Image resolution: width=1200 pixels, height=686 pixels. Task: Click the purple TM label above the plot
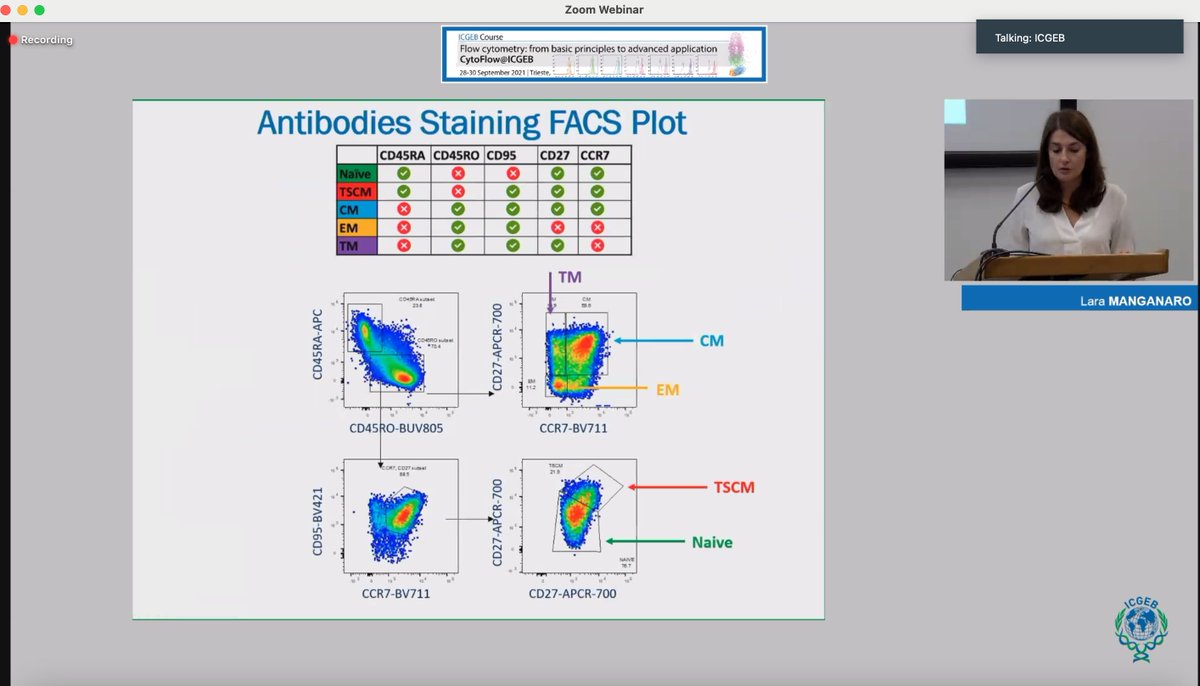click(568, 277)
